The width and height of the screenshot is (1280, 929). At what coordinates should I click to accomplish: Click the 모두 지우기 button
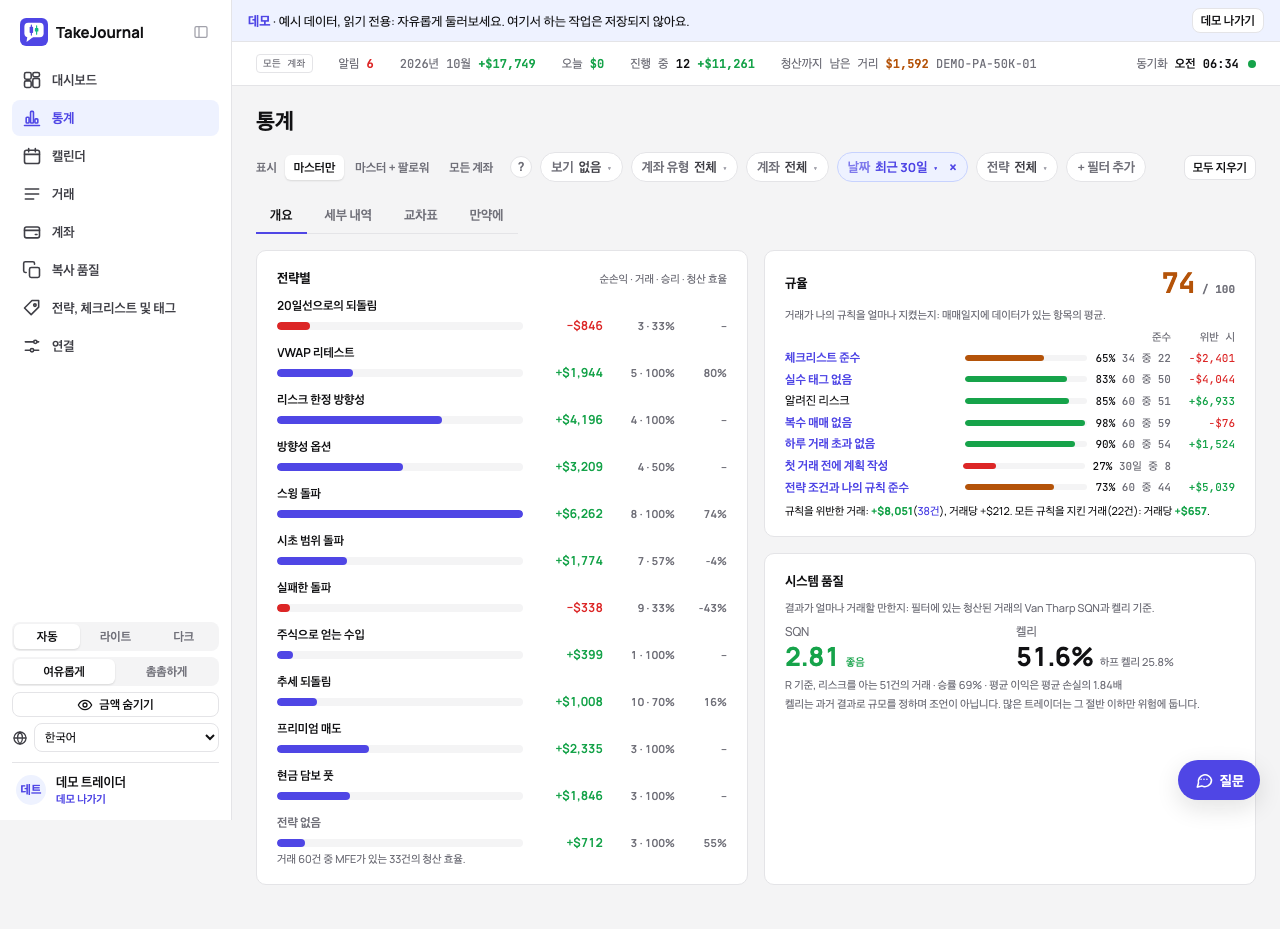tap(1219, 167)
